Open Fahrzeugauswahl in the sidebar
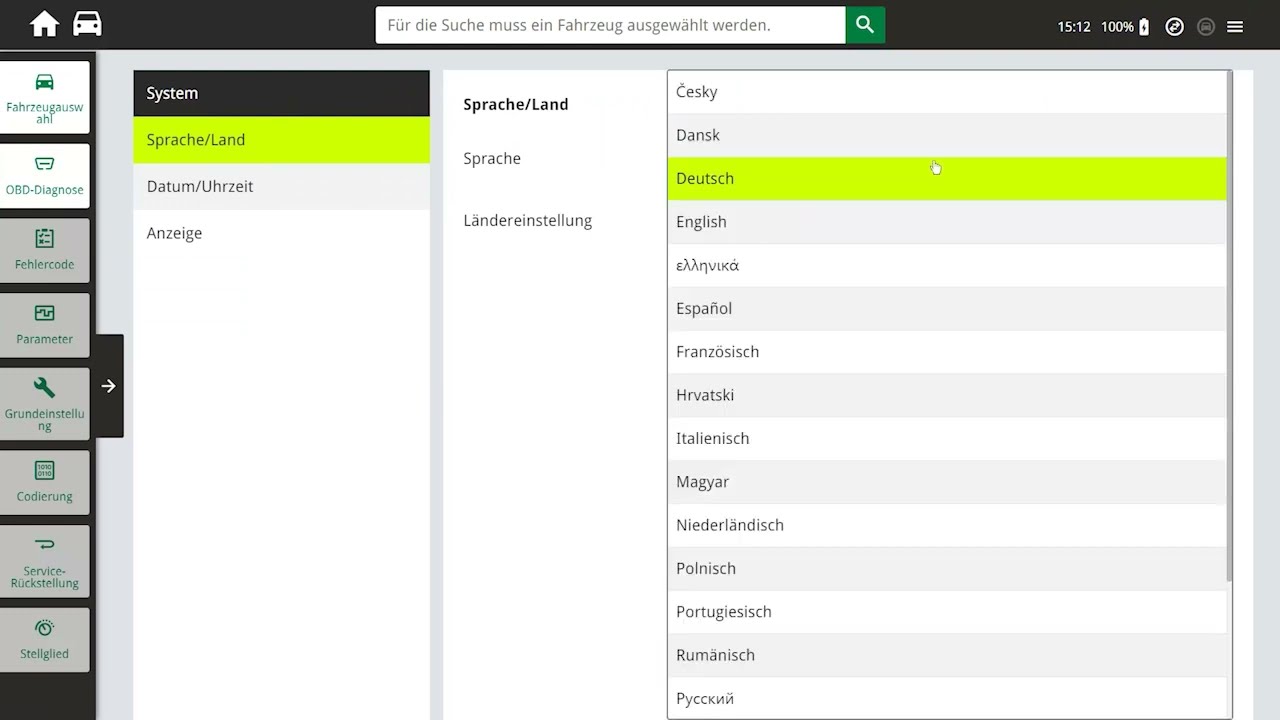The width and height of the screenshot is (1280, 720). pos(45,97)
